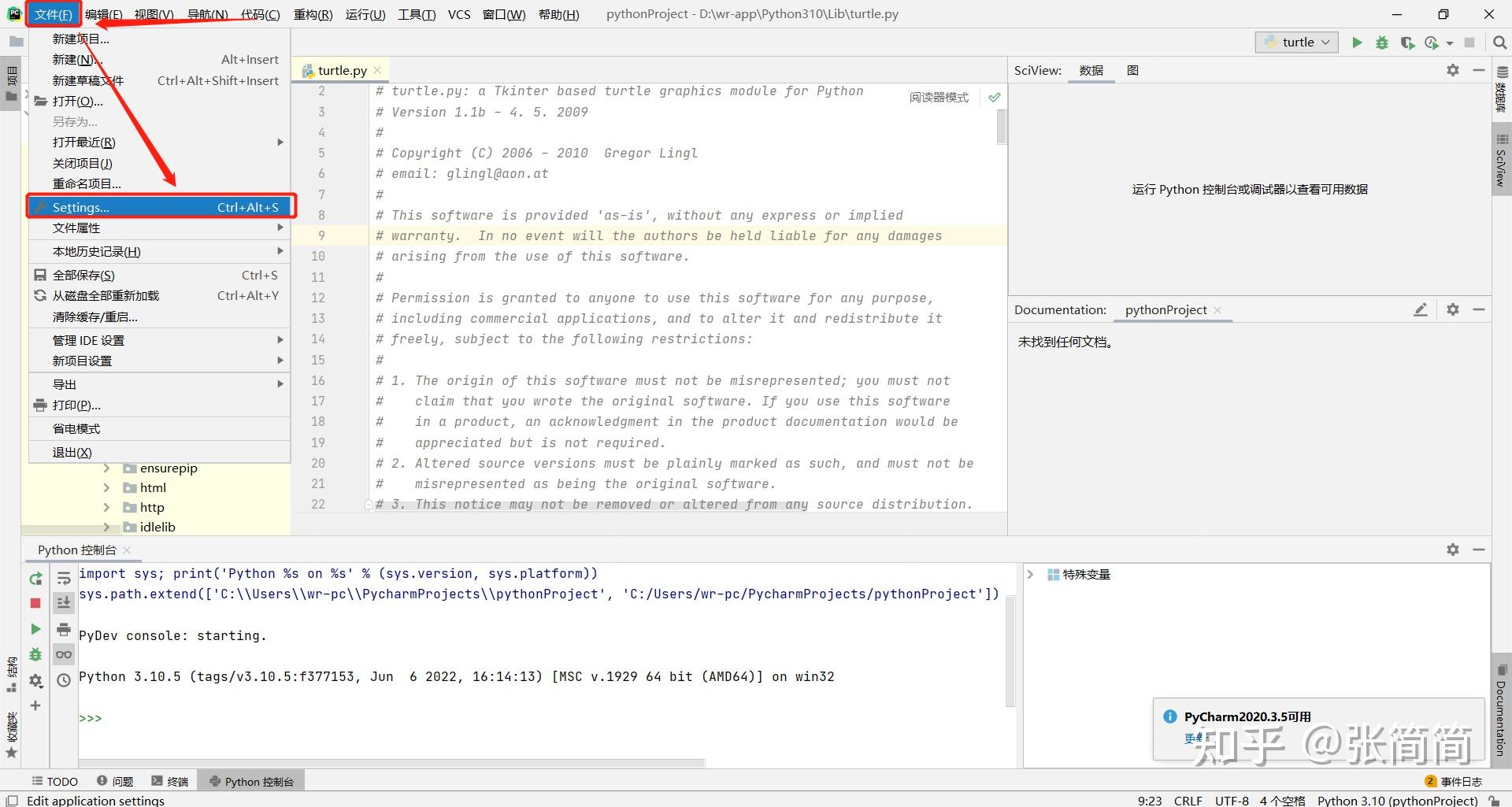
Task: Open console settings with the gear icon
Action: click(36, 680)
